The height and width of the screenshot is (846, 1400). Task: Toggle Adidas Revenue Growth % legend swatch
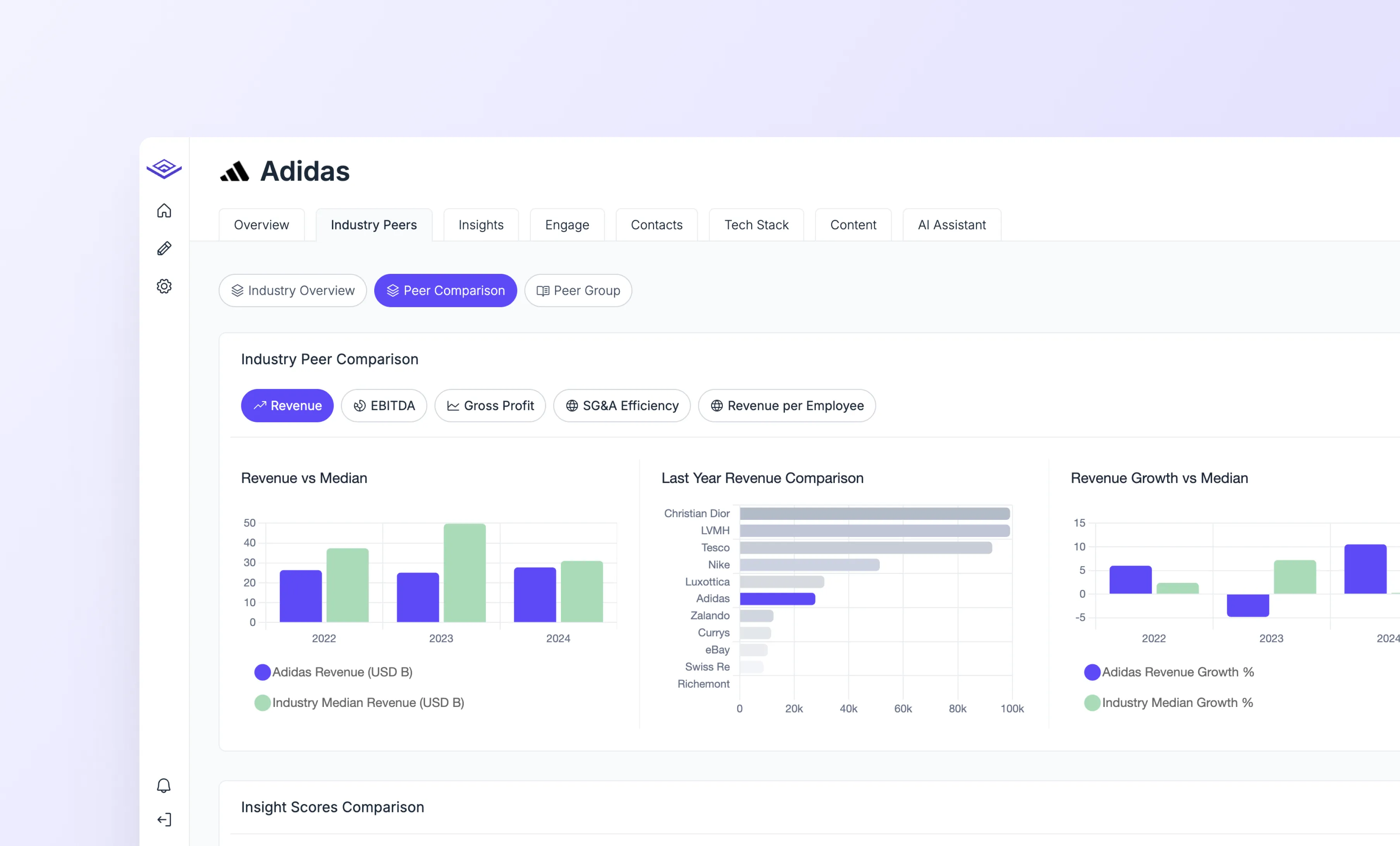tap(1092, 672)
